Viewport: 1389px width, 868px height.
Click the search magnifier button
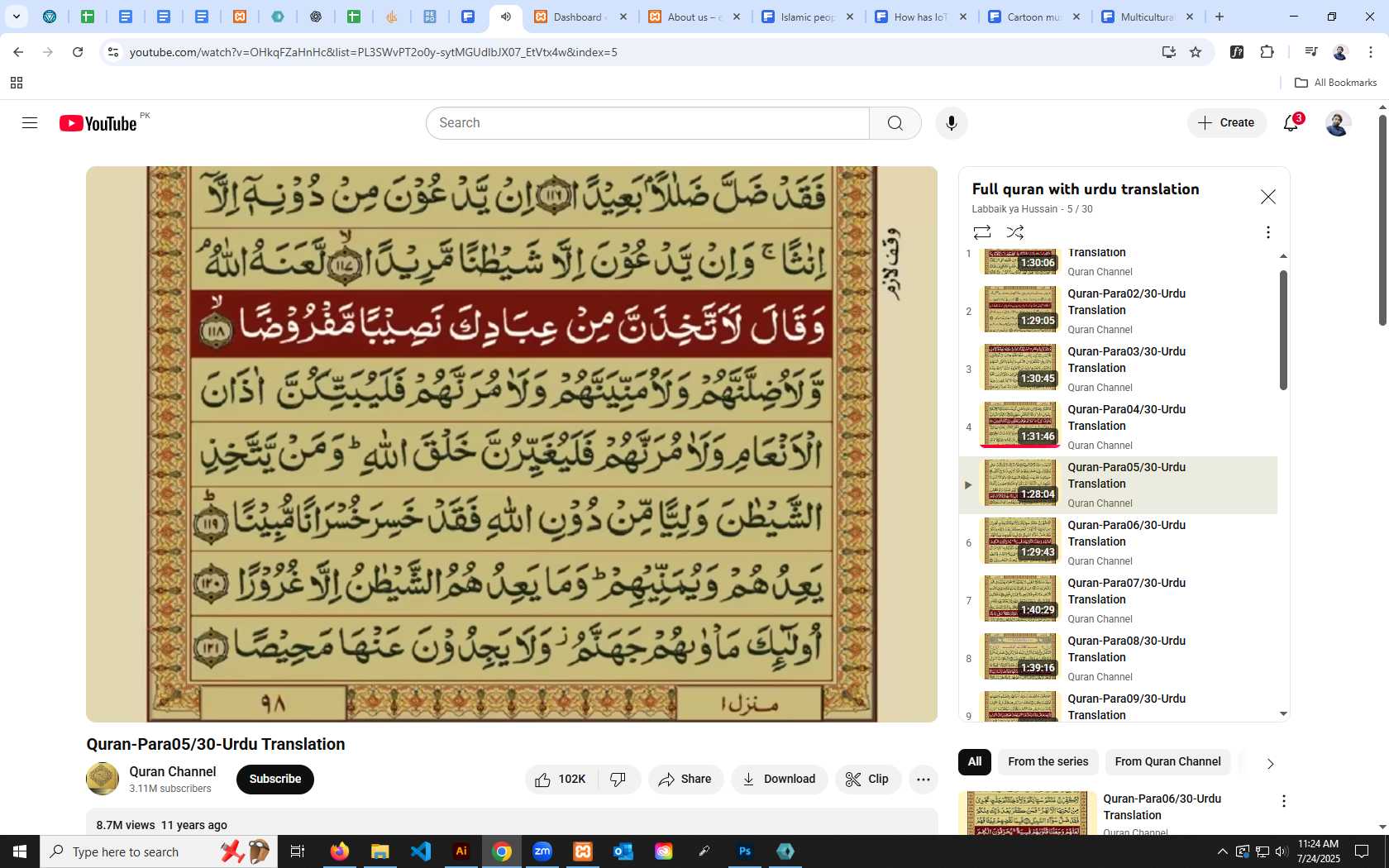click(895, 123)
